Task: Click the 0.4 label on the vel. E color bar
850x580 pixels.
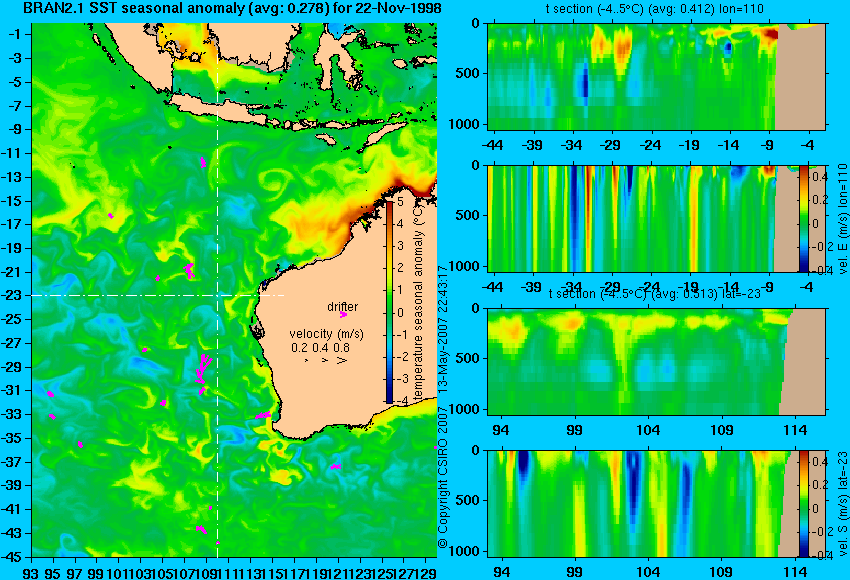Action: point(819,177)
